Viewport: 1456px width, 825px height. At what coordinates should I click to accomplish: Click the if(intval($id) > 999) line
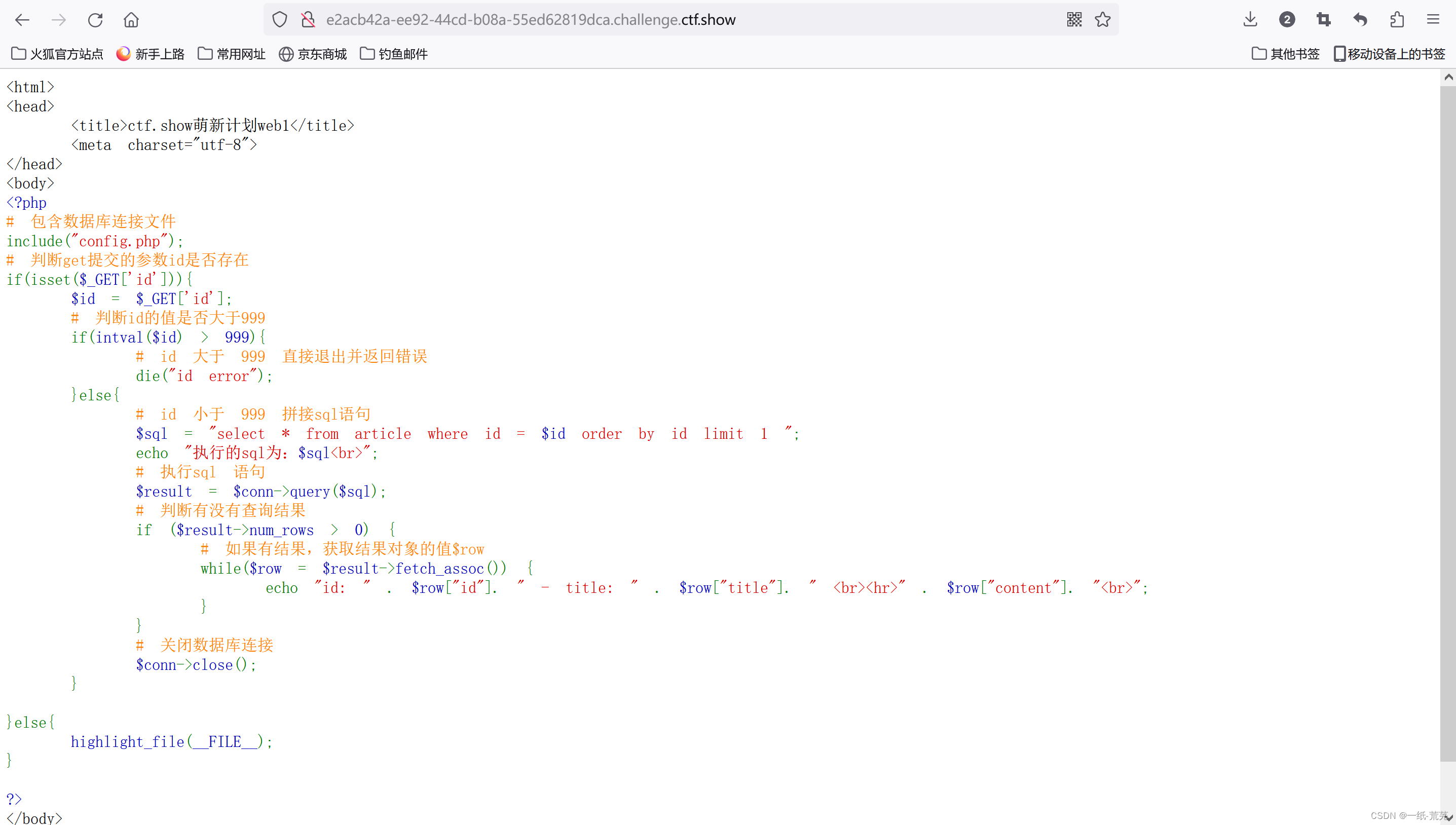click(168, 337)
